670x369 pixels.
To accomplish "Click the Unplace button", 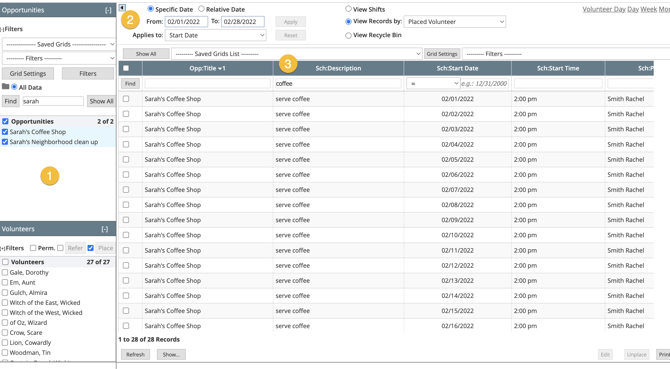I will coord(636,354).
